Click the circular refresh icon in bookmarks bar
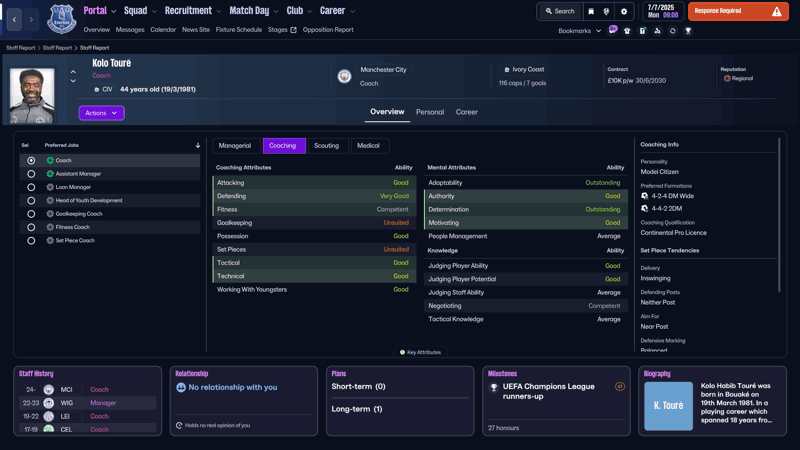The width and height of the screenshot is (800, 450). coord(672,31)
